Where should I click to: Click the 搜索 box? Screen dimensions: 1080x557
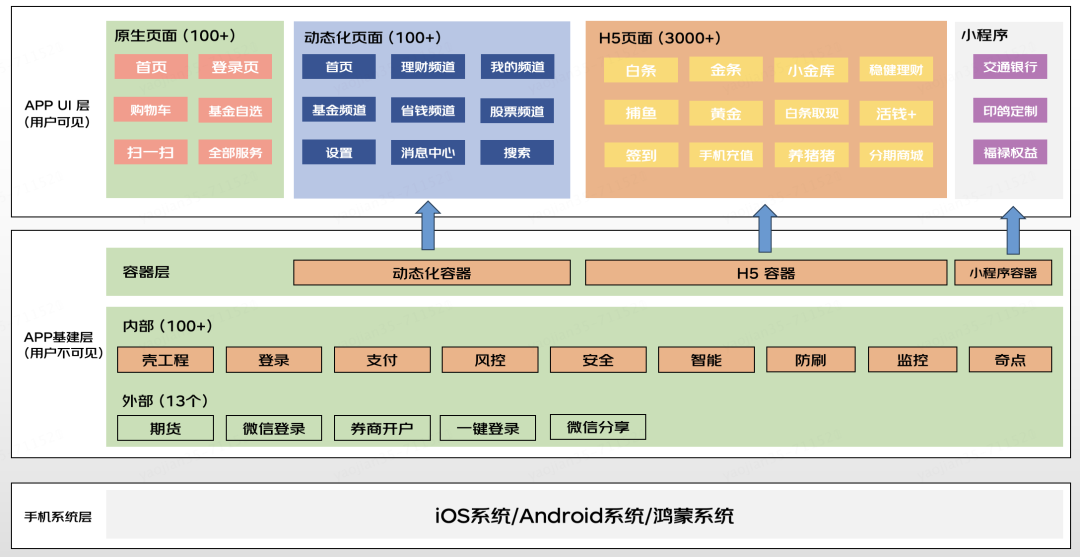point(517,152)
